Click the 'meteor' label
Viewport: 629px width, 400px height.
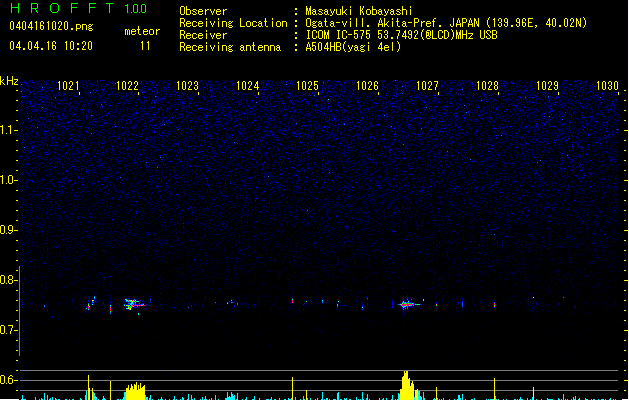[x=142, y=31]
